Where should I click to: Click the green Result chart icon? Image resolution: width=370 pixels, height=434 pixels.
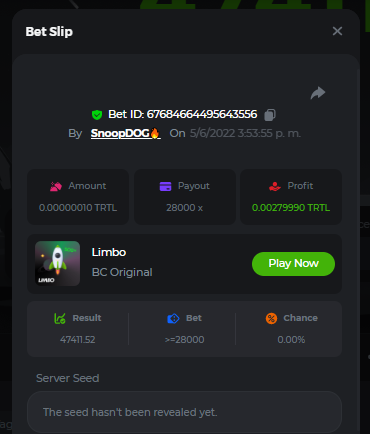[x=60, y=318]
